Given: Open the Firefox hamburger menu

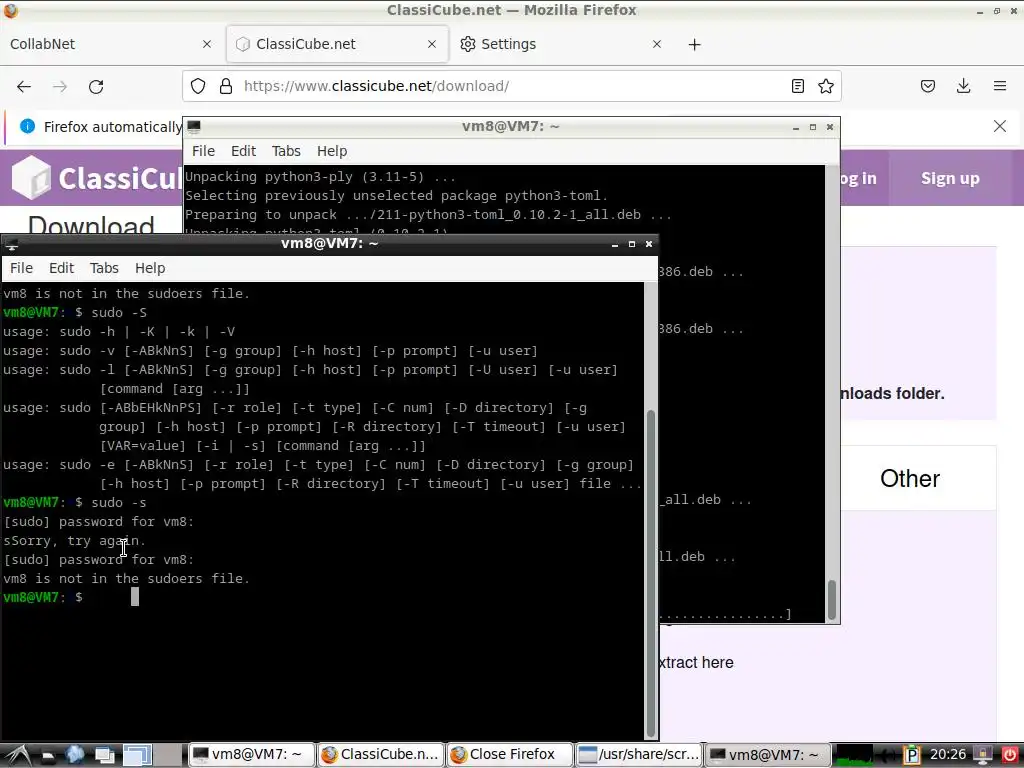Looking at the screenshot, I should point(1000,86).
